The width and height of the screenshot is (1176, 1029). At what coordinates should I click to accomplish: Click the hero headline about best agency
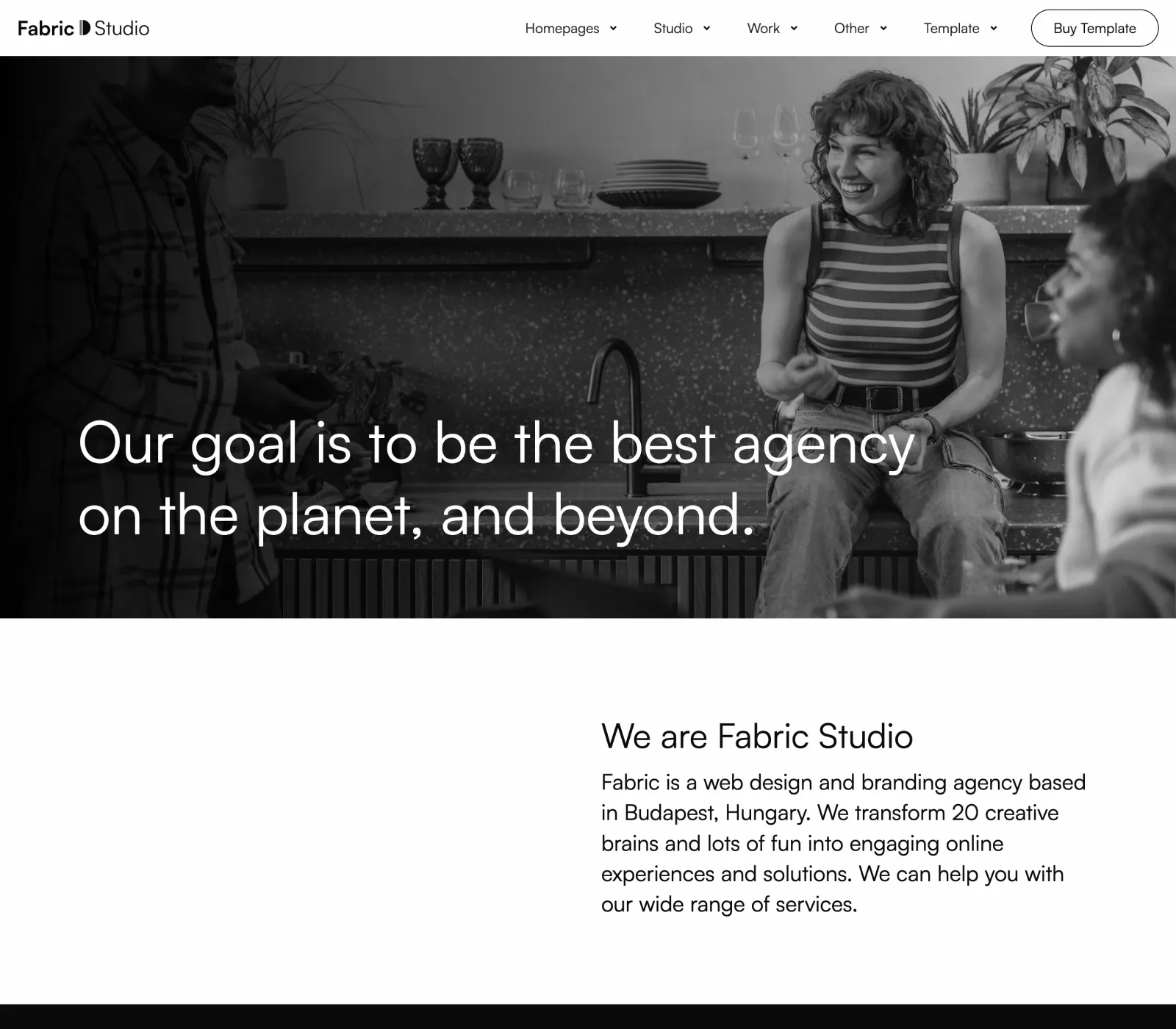click(497, 479)
